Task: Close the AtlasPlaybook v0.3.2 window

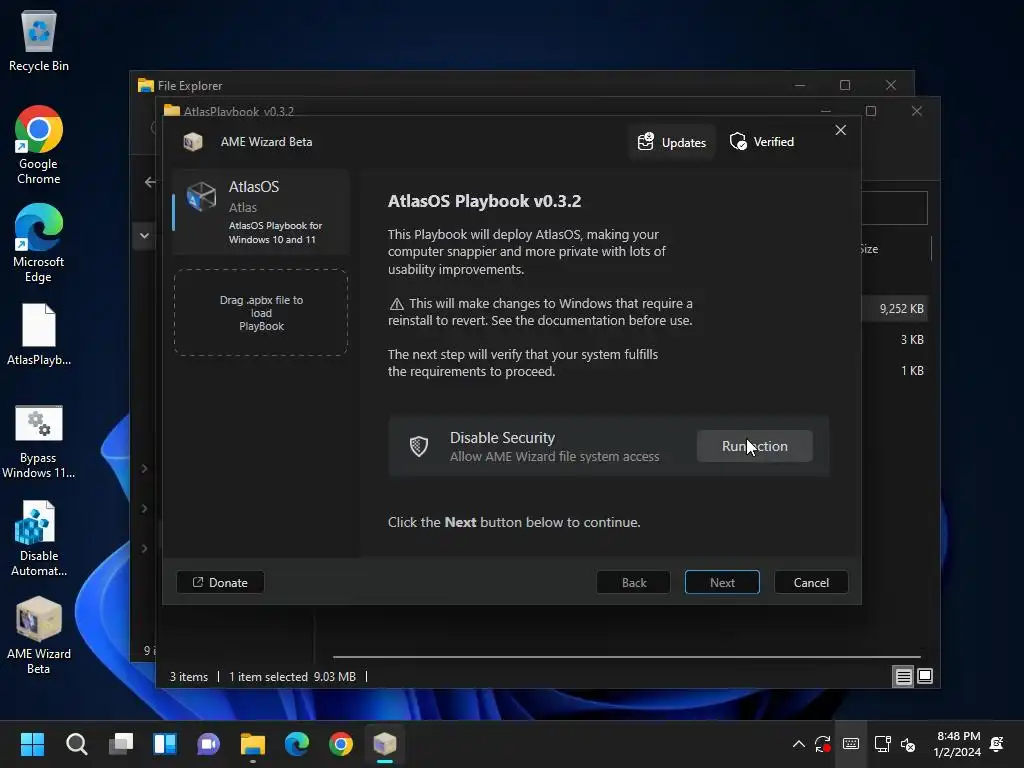Action: [x=917, y=111]
